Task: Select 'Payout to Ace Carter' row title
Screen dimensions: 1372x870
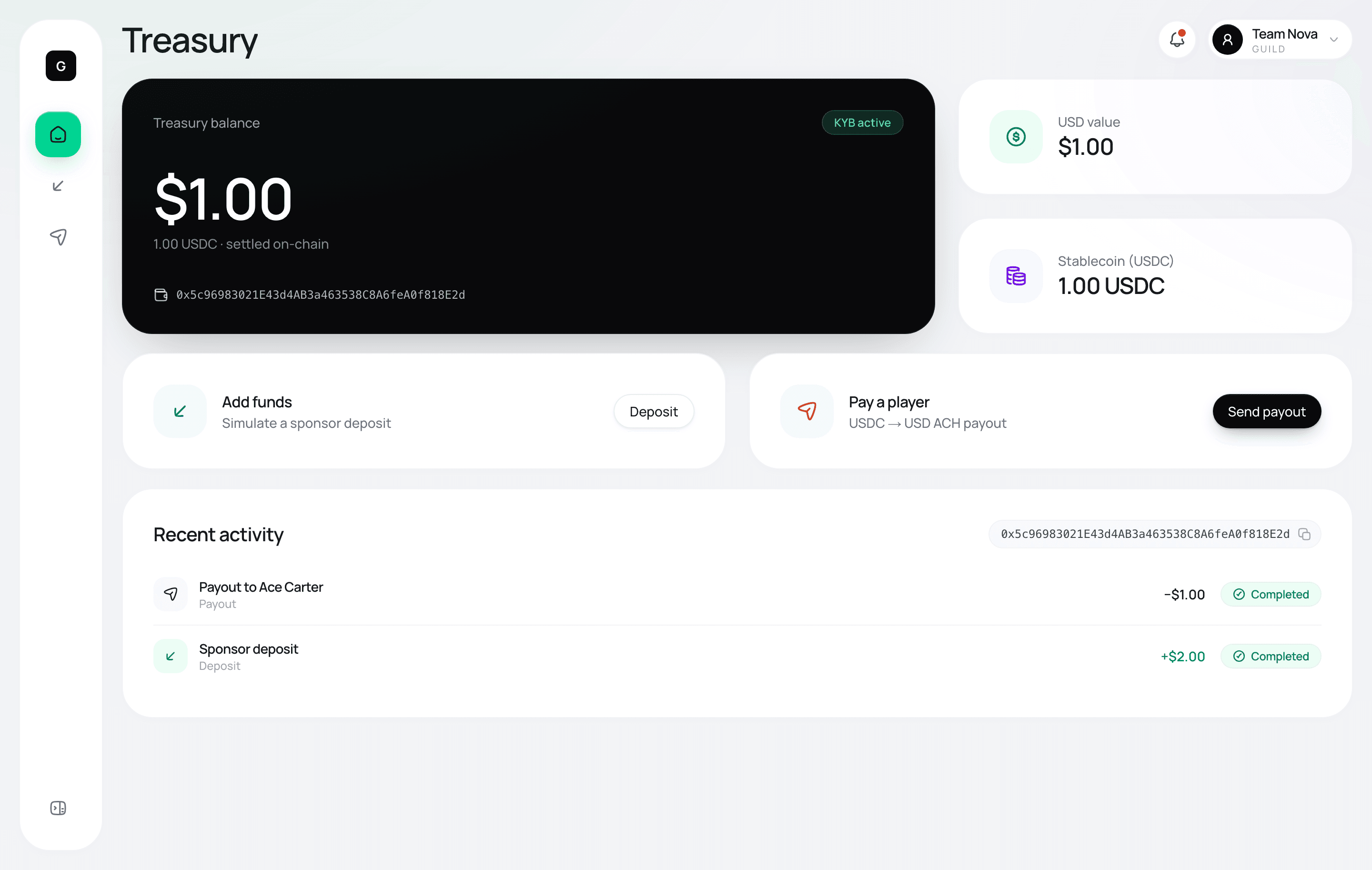Action: [x=261, y=587]
